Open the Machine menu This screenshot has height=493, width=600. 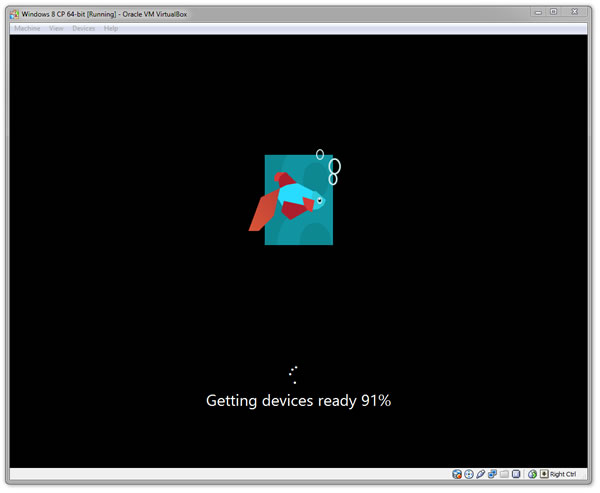27,28
